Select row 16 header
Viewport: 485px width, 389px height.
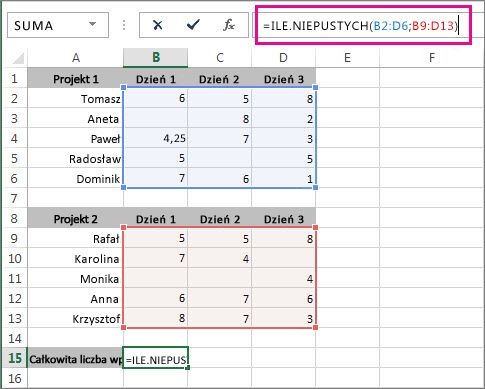15,378
